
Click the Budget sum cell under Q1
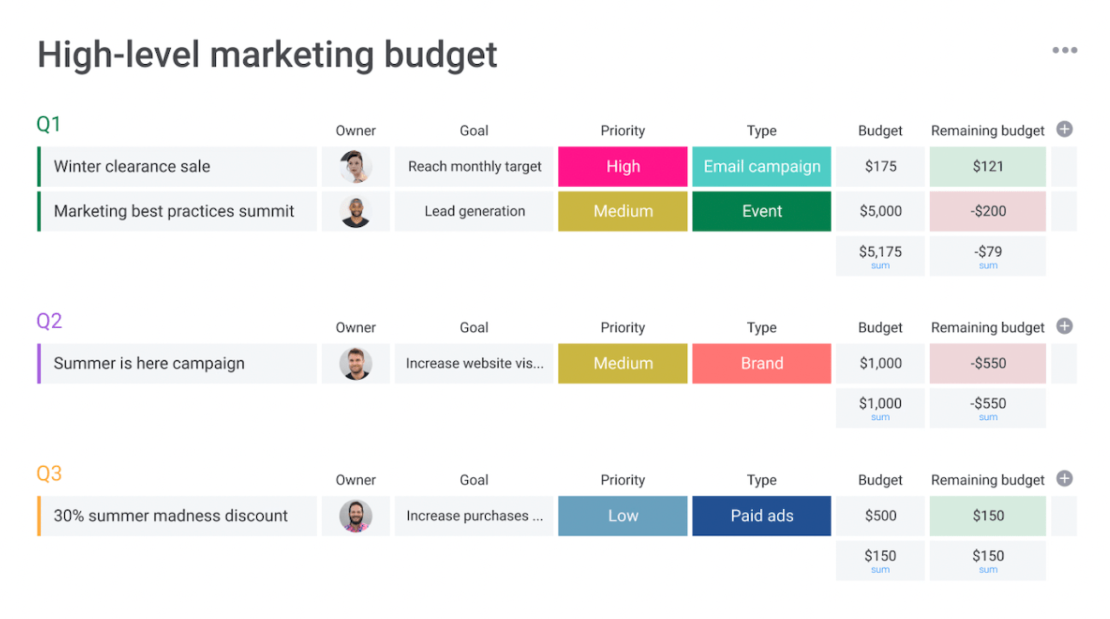(879, 255)
